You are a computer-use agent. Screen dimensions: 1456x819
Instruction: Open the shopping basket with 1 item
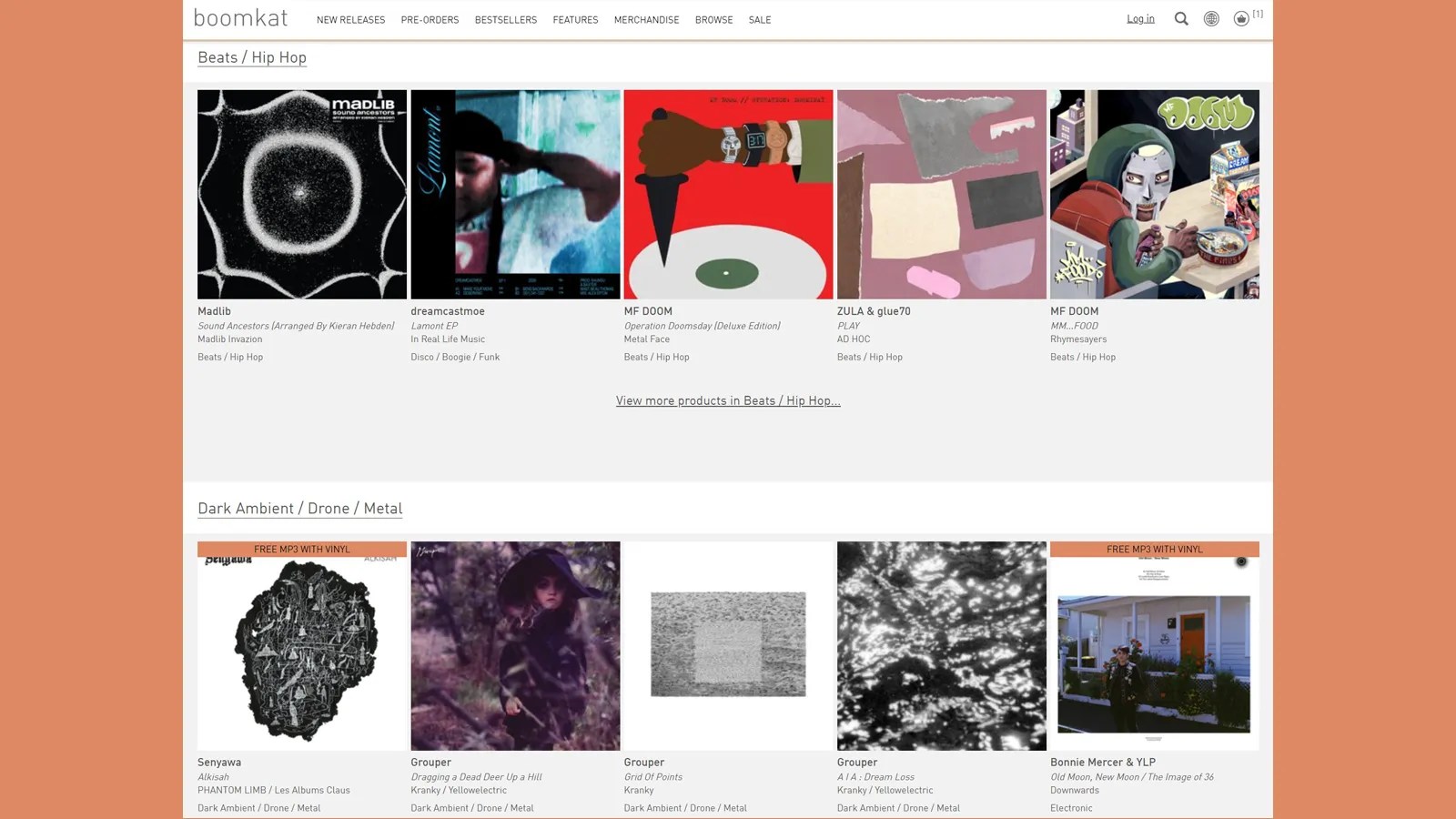click(x=1241, y=18)
